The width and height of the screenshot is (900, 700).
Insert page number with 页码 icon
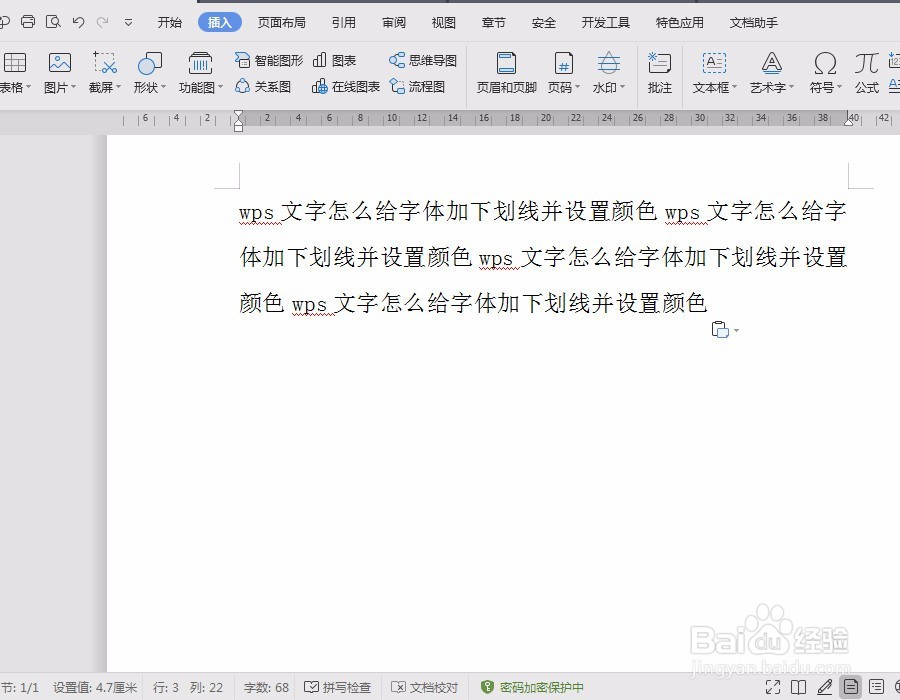tap(563, 63)
